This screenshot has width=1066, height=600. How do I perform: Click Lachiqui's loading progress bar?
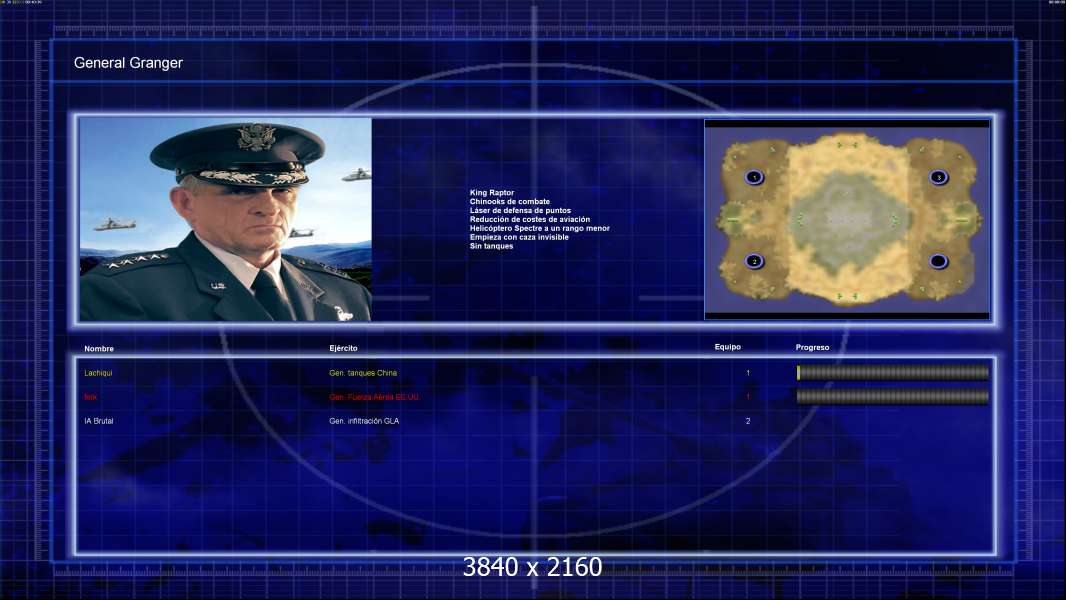(x=893, y=372)
